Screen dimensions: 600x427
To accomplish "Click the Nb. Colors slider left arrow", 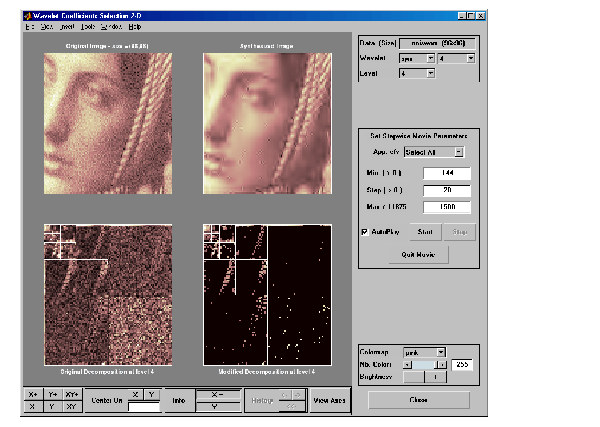I will 408,365.
